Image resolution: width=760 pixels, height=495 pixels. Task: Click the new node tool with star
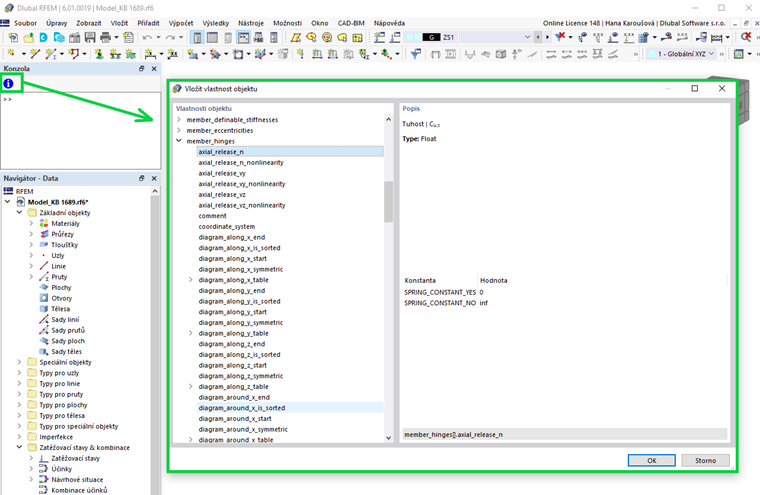pyautogui.click(x=11, y=53)
